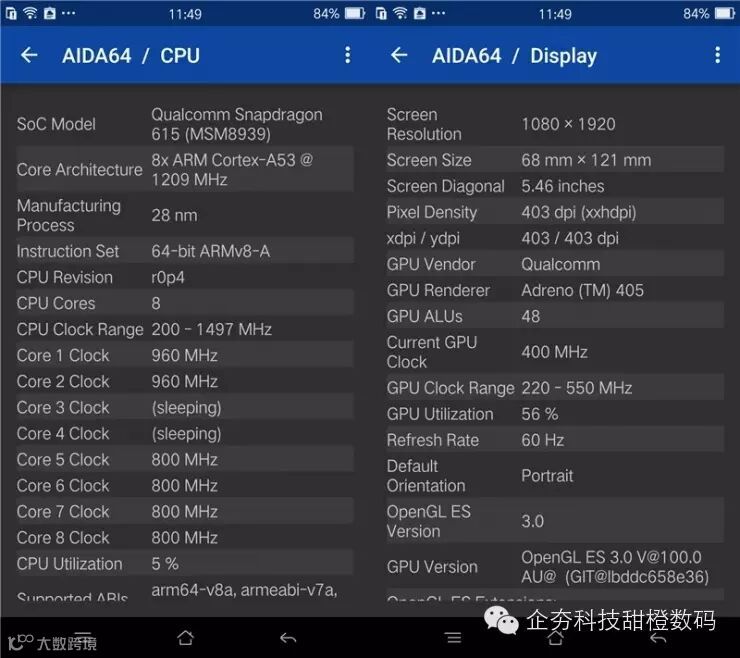Select GPU Version row
Screen dimensions: 740x658
555,566
